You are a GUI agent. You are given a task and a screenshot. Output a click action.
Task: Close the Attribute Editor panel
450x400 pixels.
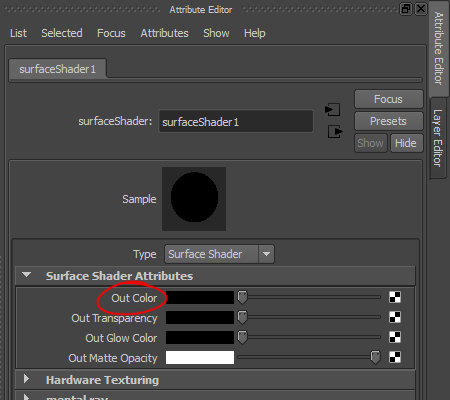421,9
